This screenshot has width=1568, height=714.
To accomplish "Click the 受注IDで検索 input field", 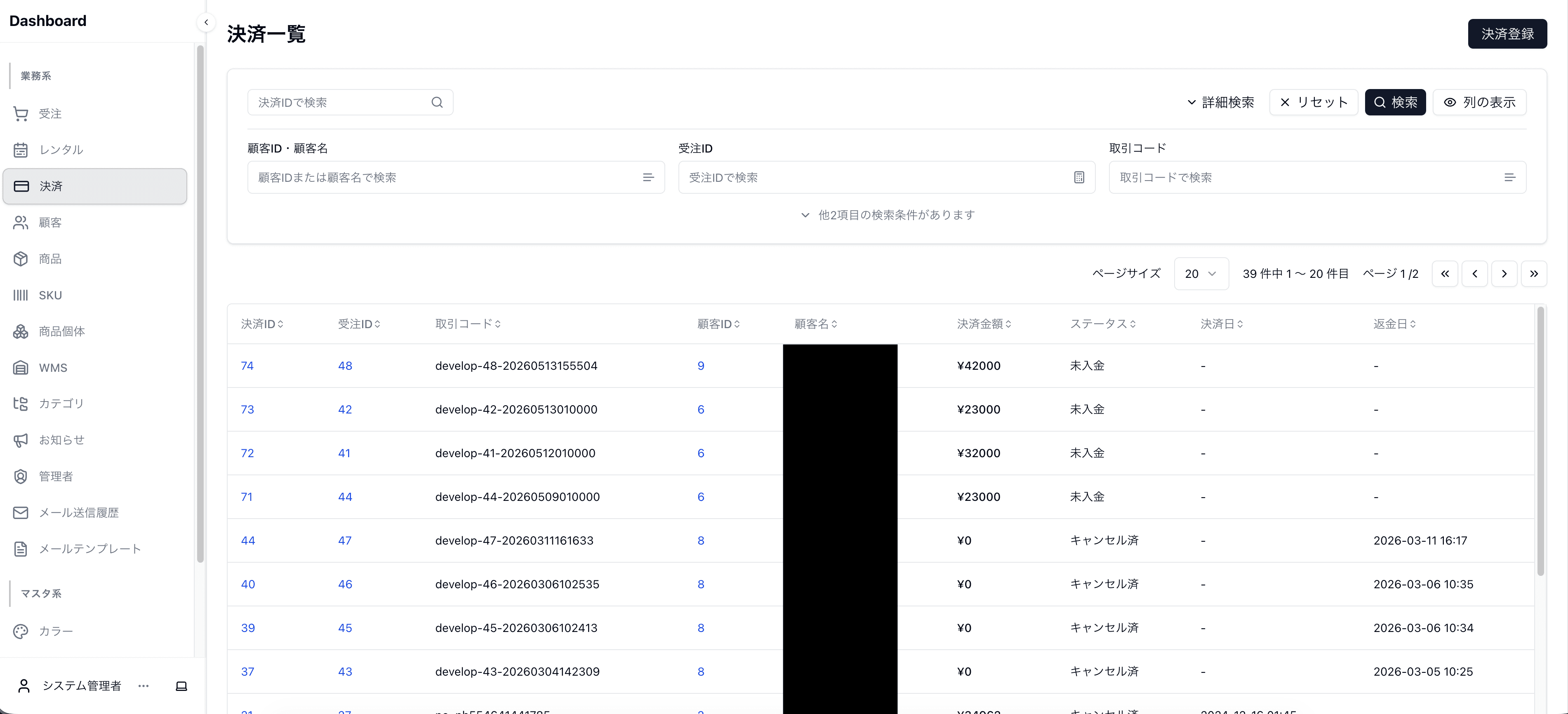I will 887,177.
